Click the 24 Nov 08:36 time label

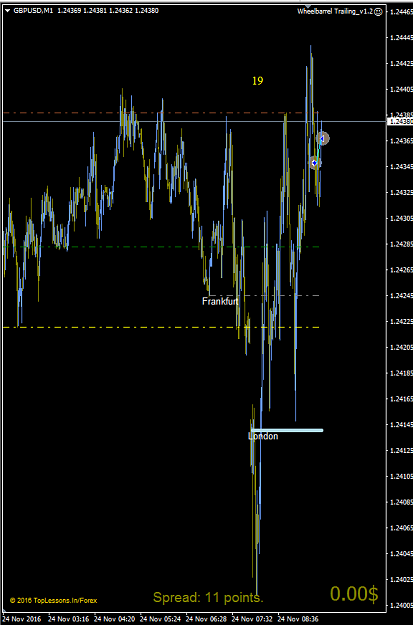pyautogui.click(x=299, y=619)
